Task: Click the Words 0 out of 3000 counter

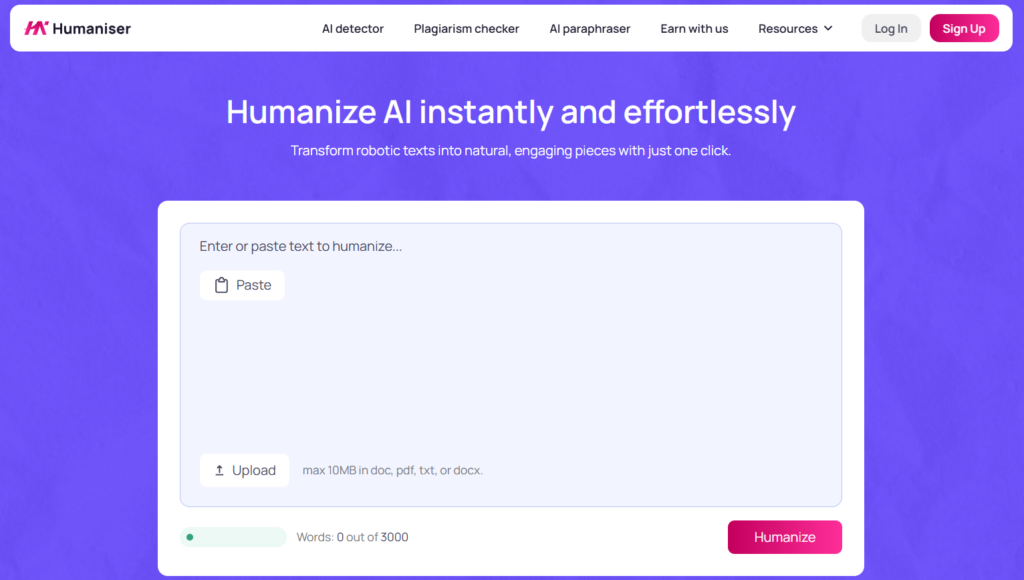Action: click(352, 538)
